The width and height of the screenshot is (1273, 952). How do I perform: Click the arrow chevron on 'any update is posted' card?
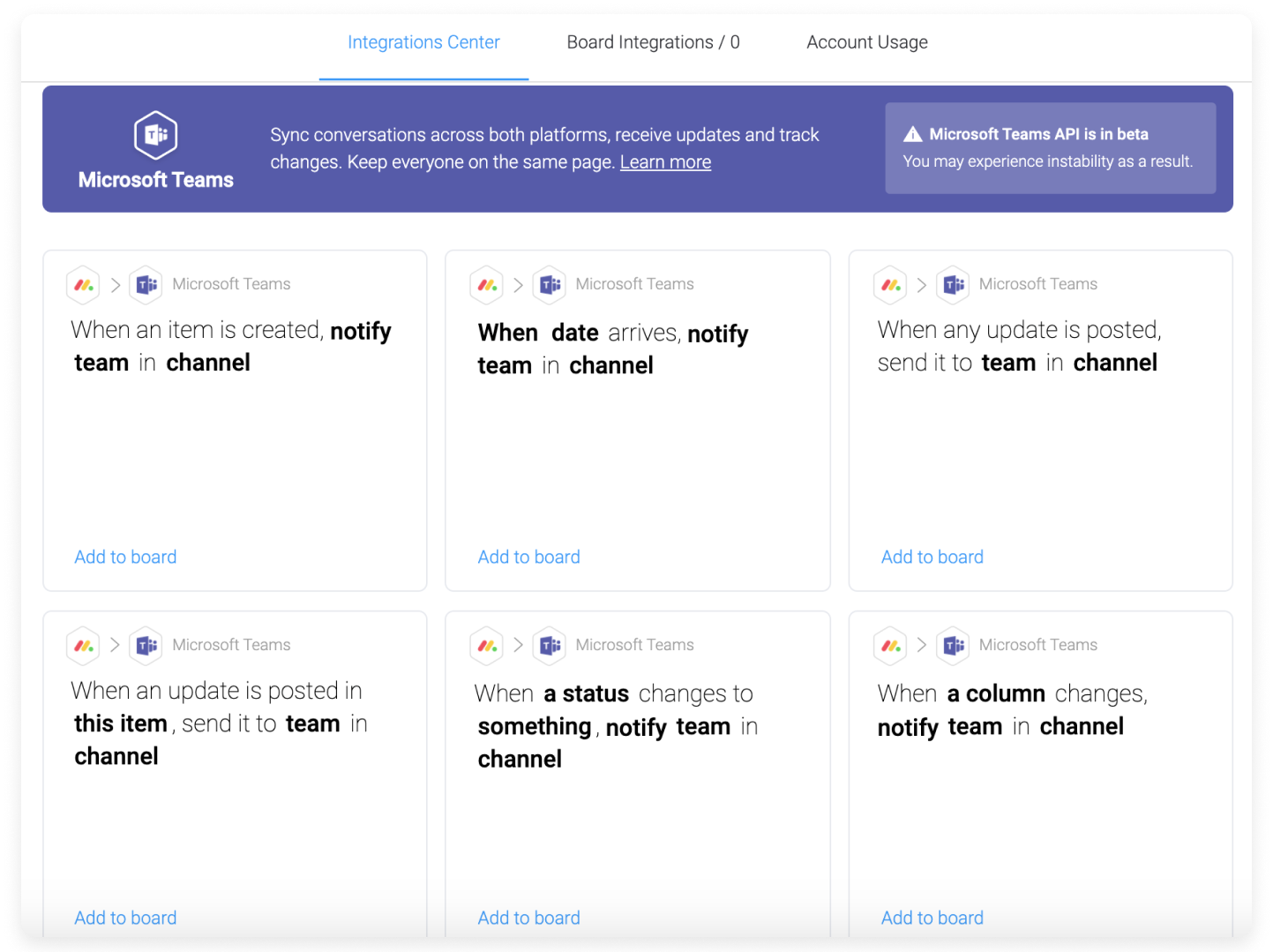pos(922,285)
